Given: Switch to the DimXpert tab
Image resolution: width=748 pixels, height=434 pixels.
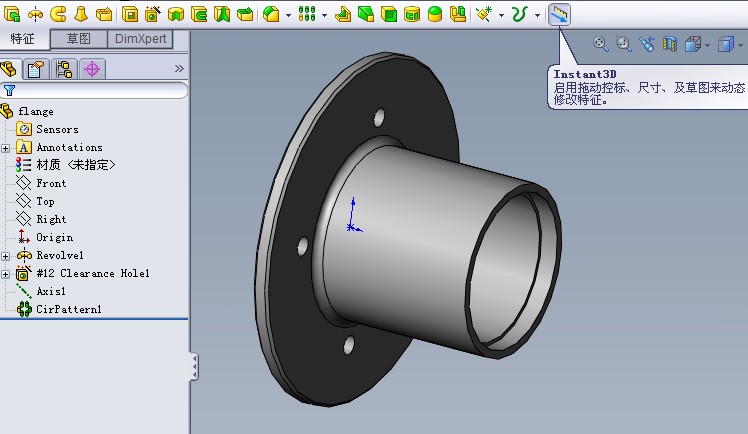Looking at the screenshot, I should point(140,39).
